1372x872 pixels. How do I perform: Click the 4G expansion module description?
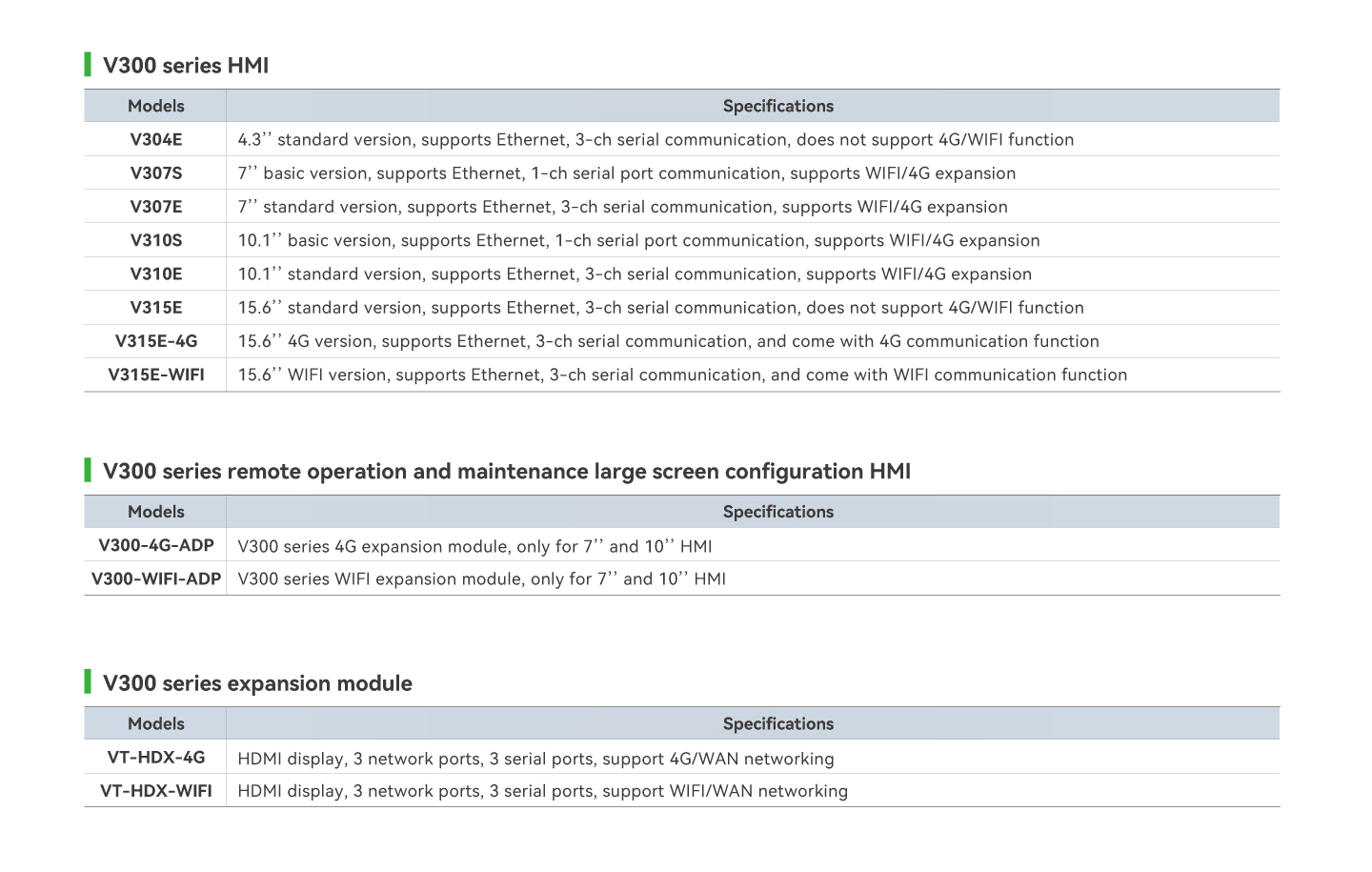click(x=474, y=546)
